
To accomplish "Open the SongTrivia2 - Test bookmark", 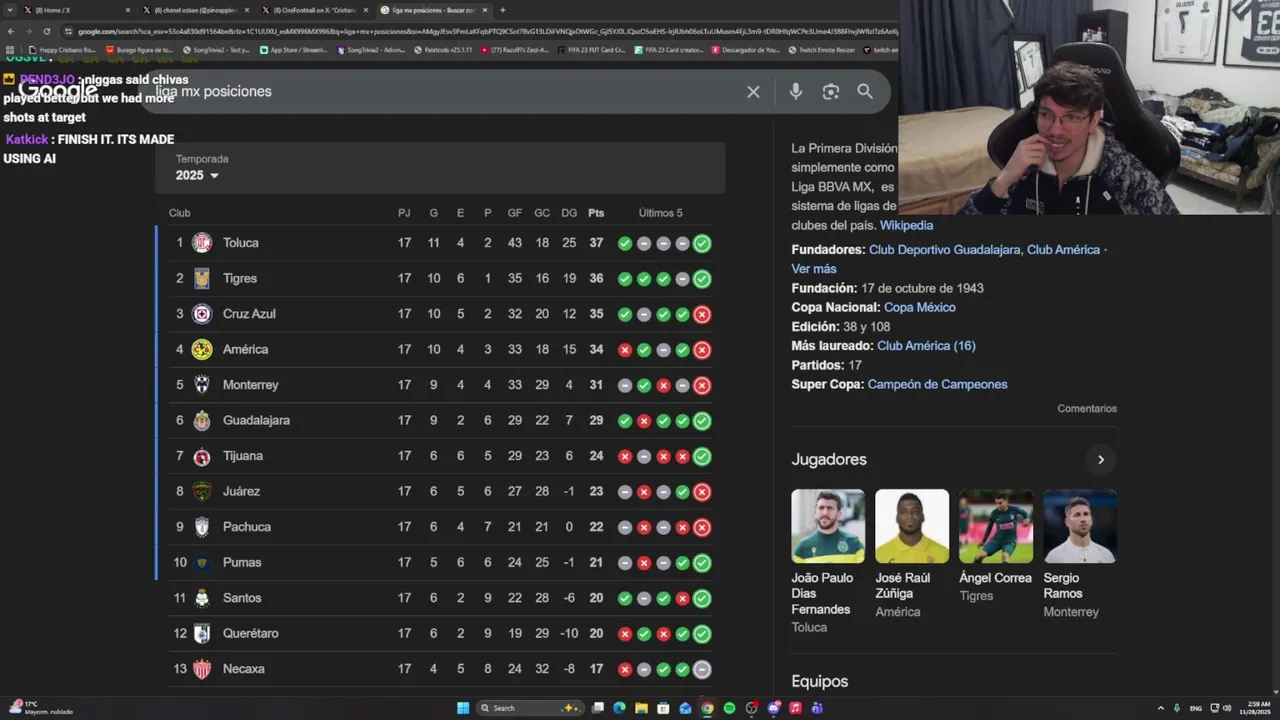I will click(216, 49).
